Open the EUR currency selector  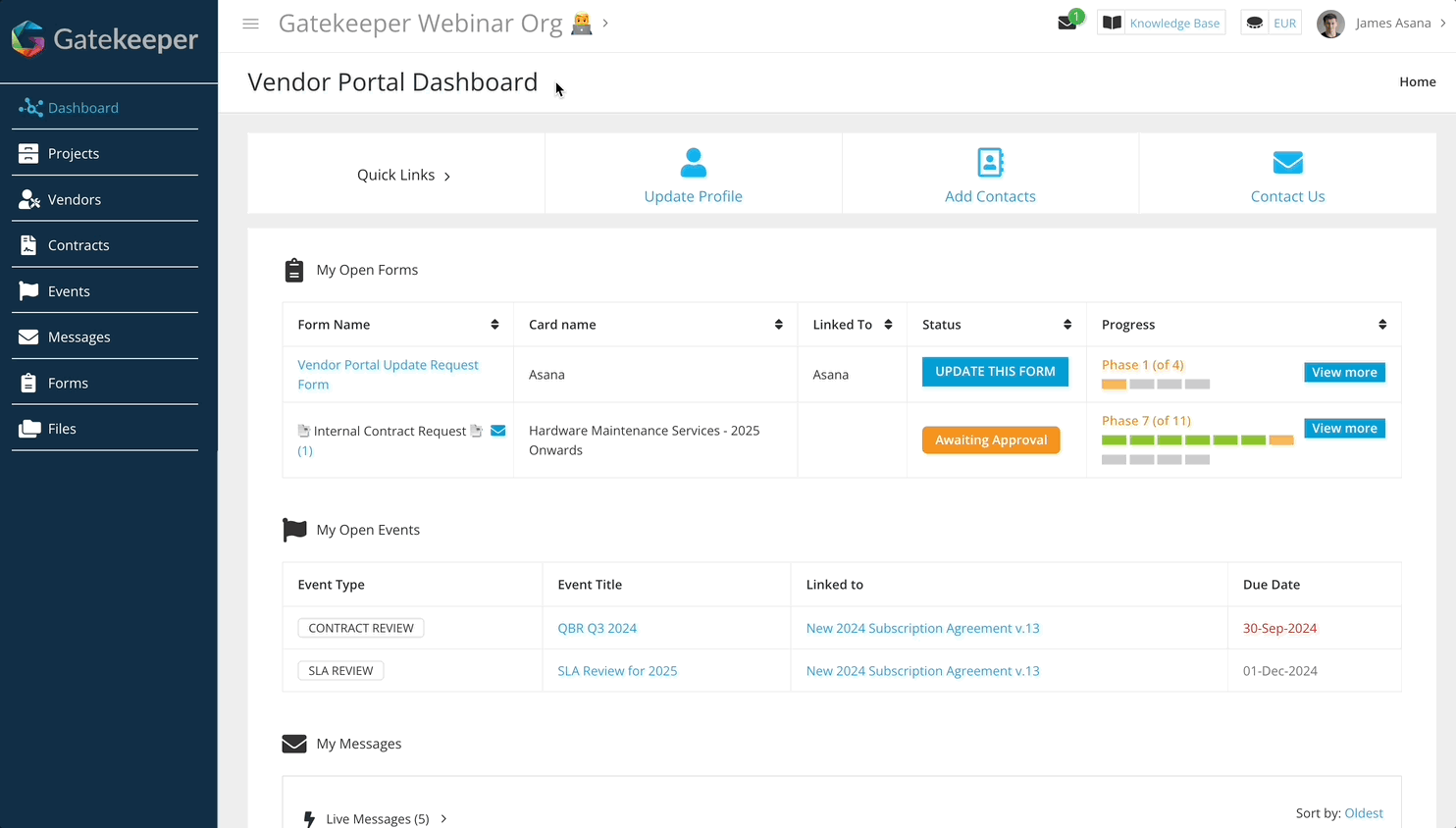1272,24
